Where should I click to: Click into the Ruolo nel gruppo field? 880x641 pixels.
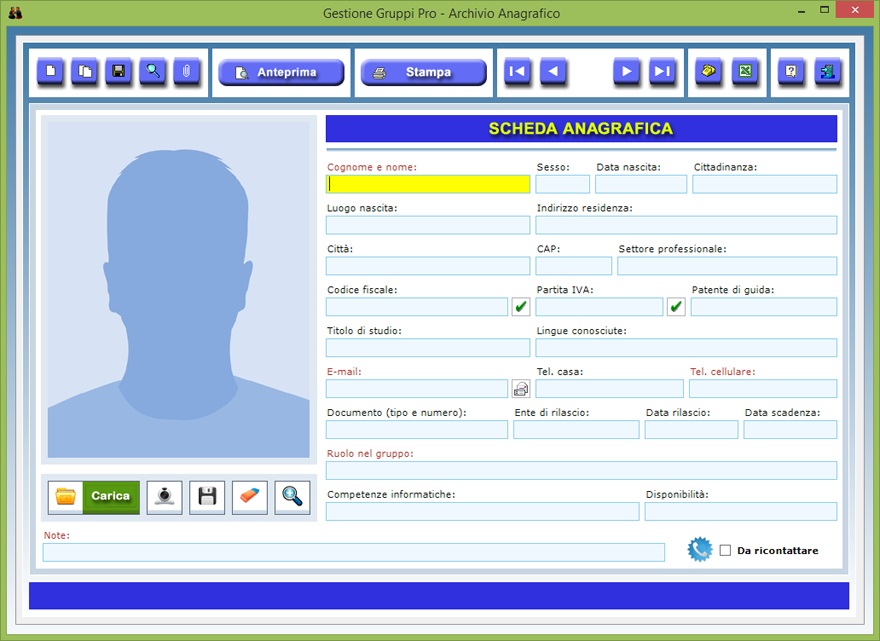(x=581, y=470)
